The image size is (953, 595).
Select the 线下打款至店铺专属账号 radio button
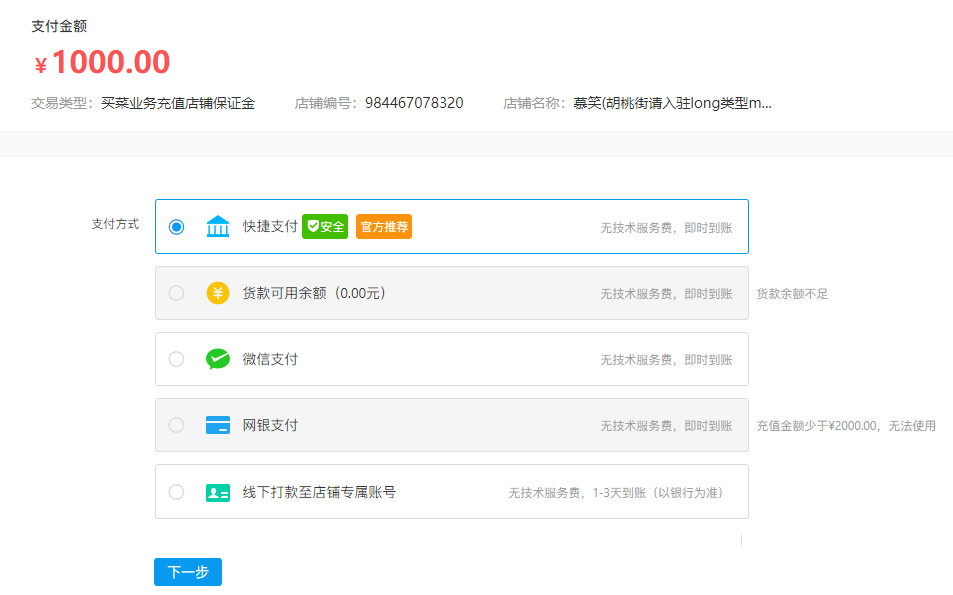[x=177, y=492]
